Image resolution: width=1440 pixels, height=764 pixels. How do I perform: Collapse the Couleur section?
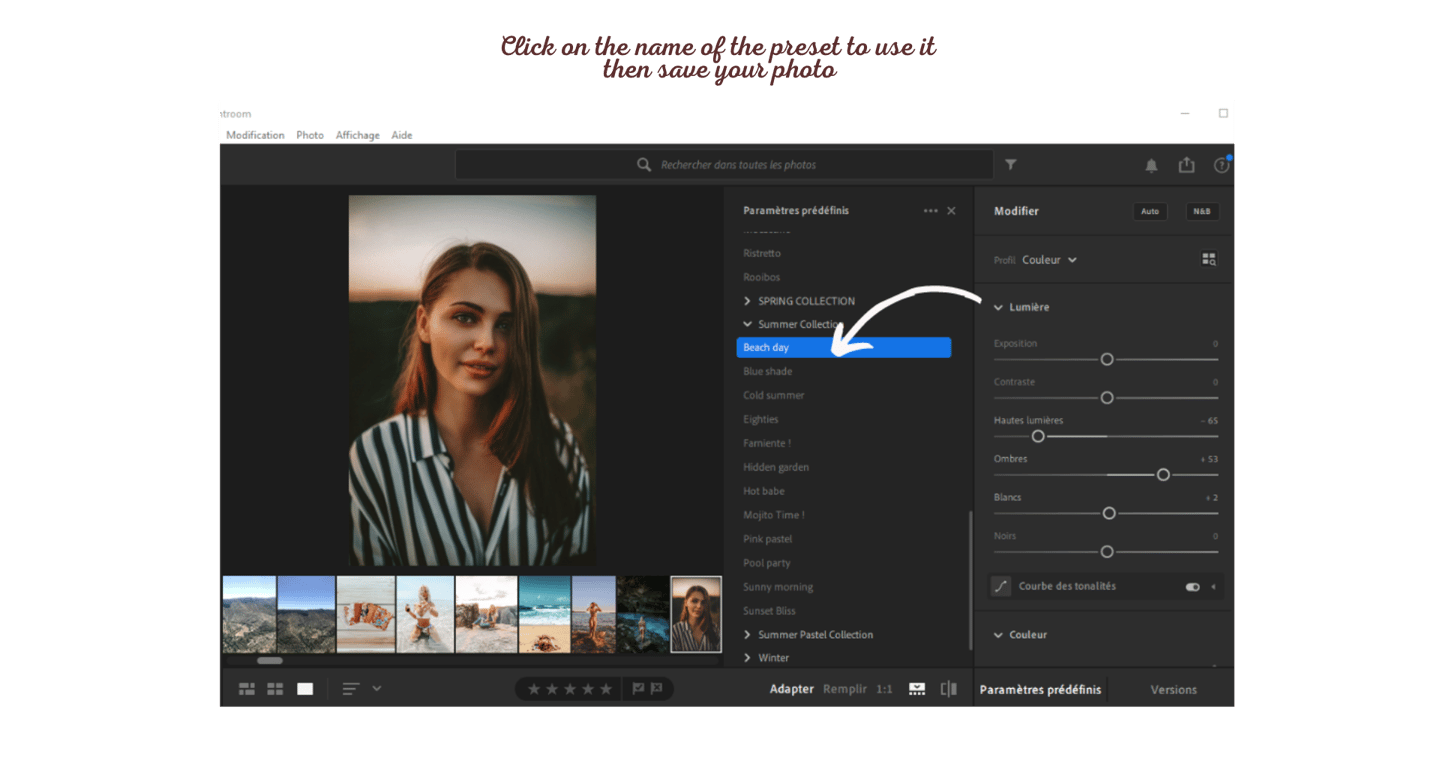pyautogui.click(x=998, y=635)
